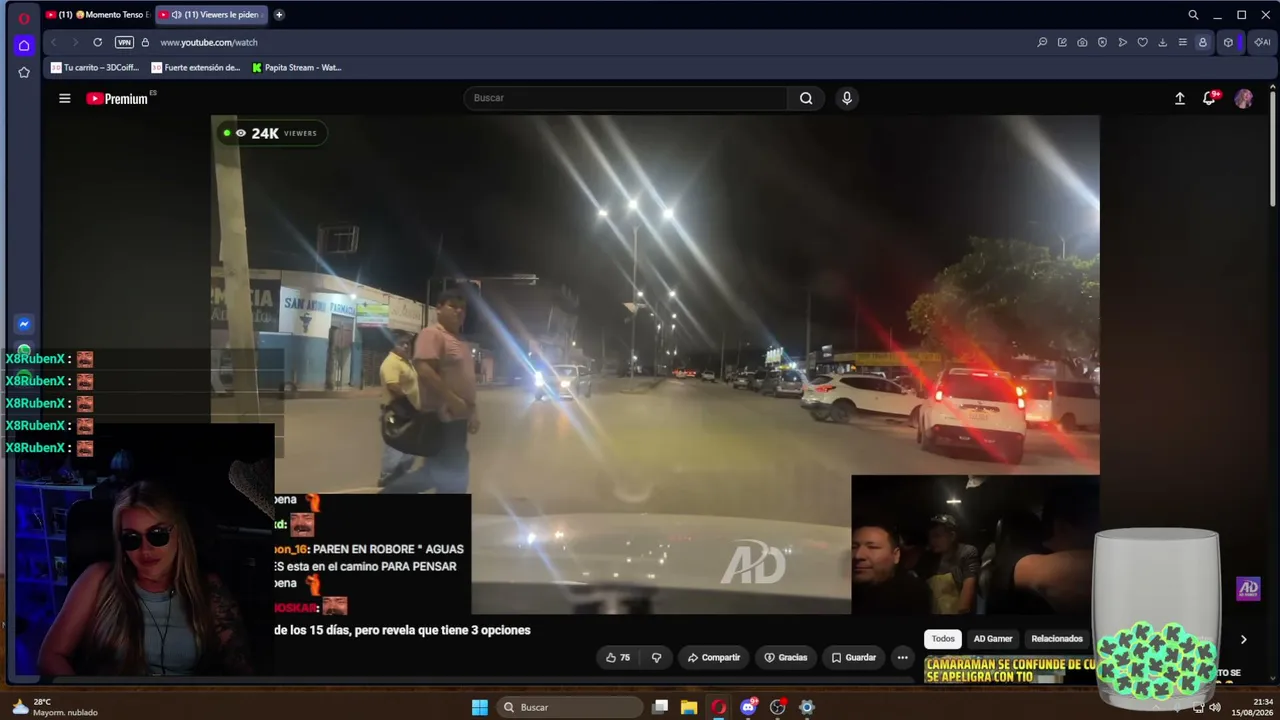Open the browser profile person icon
Viewport: 1280px width, 720px height.
click(1202, 42)
